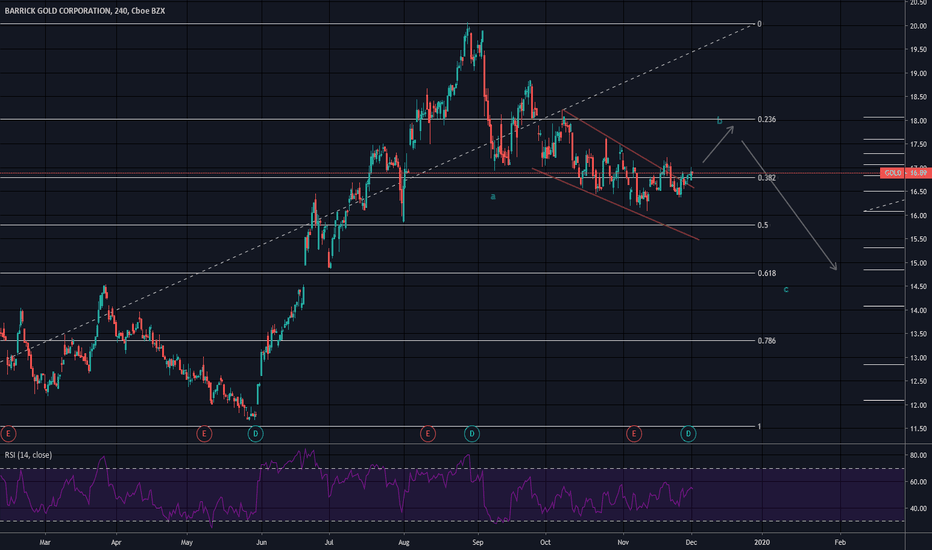The image size is (932, 550).
Task: Click the 11.50 price axis label
Action: 918,429
